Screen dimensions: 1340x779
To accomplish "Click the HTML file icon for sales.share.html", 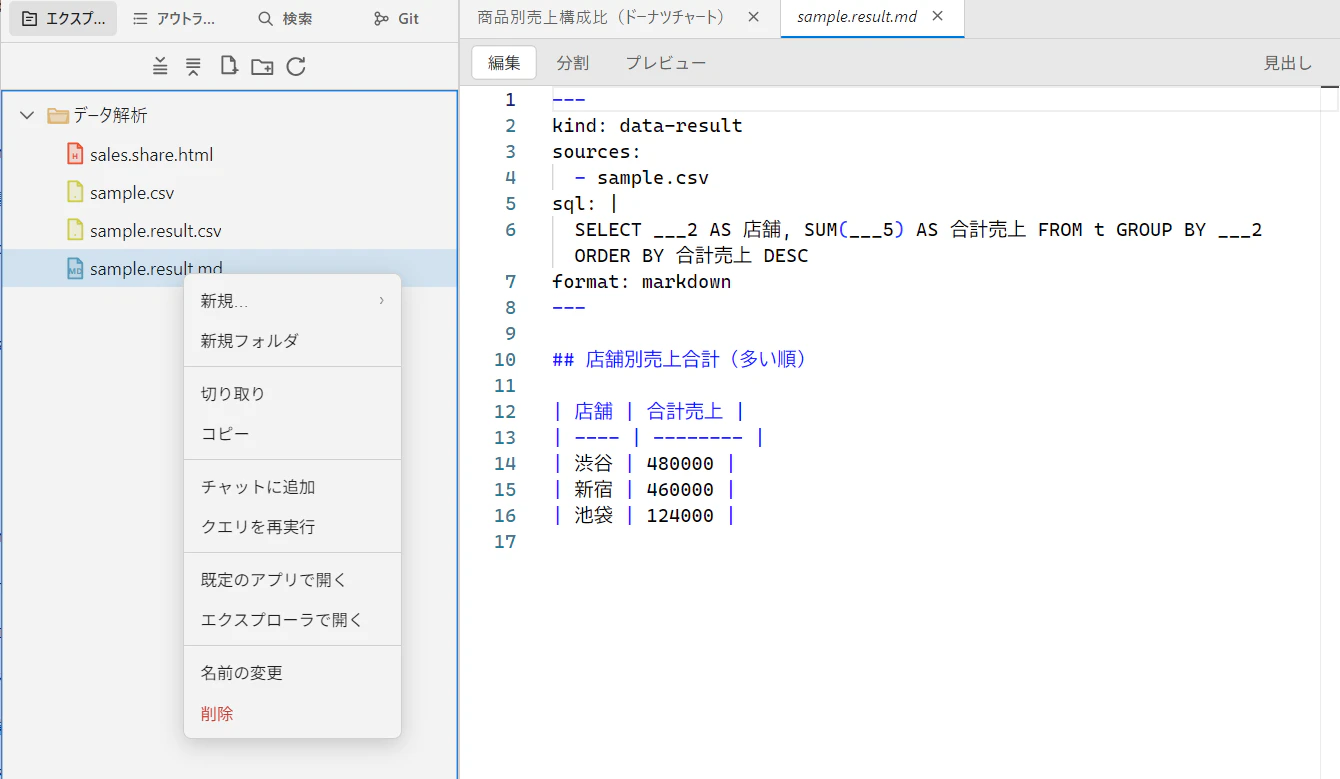I will pos(75,154).
